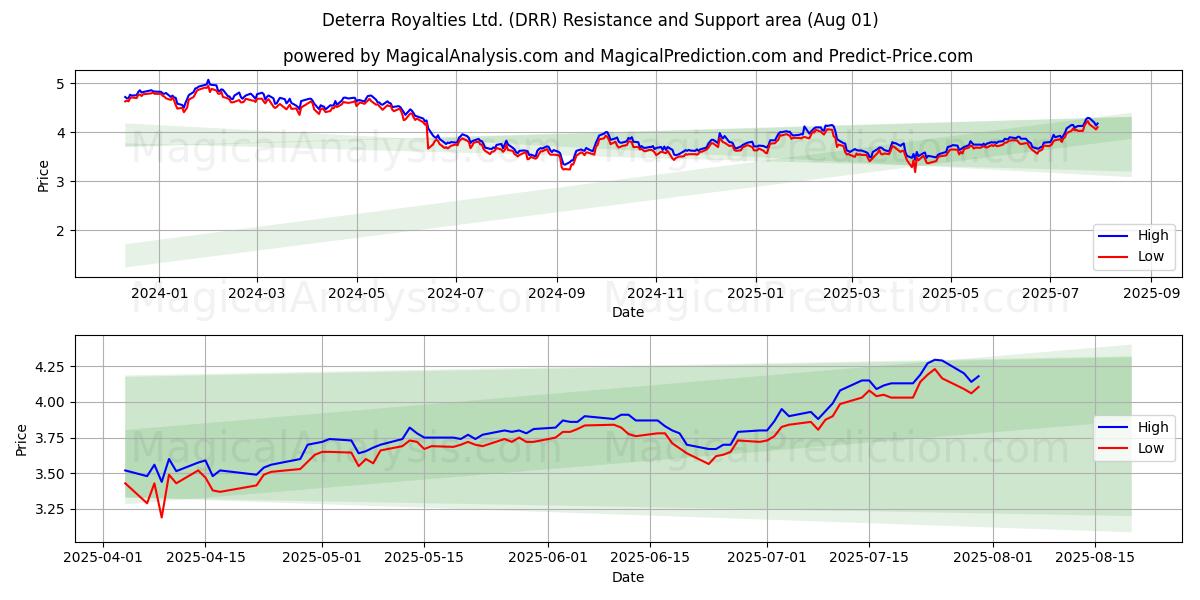Click the '2' price tick on top chart
This screenshot has width=1200, height=600.
[63, 230]
